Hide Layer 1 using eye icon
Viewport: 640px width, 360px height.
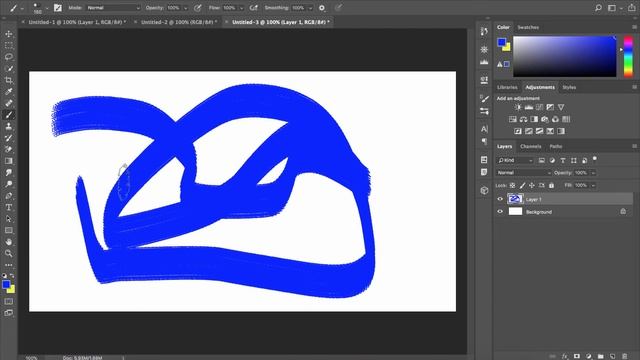pyautogui.click(x=500, y=199)
